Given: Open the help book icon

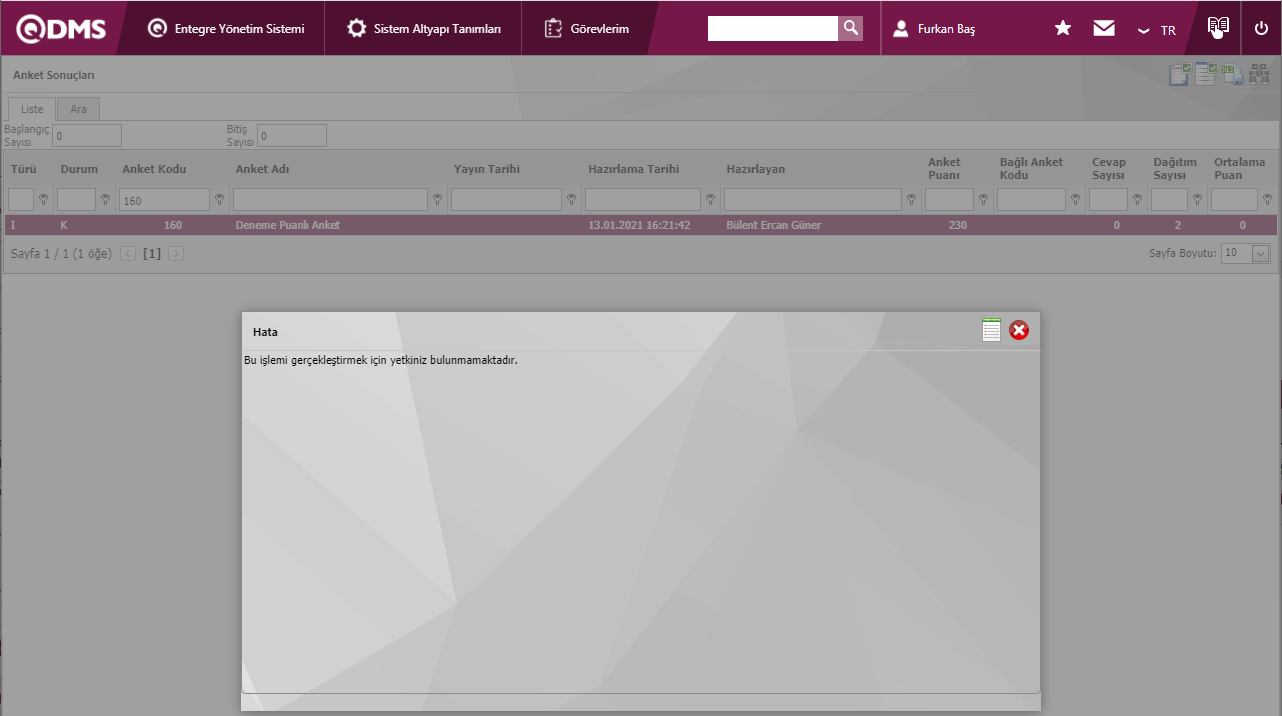Looking at the screenshot, I should (1217, 27).
